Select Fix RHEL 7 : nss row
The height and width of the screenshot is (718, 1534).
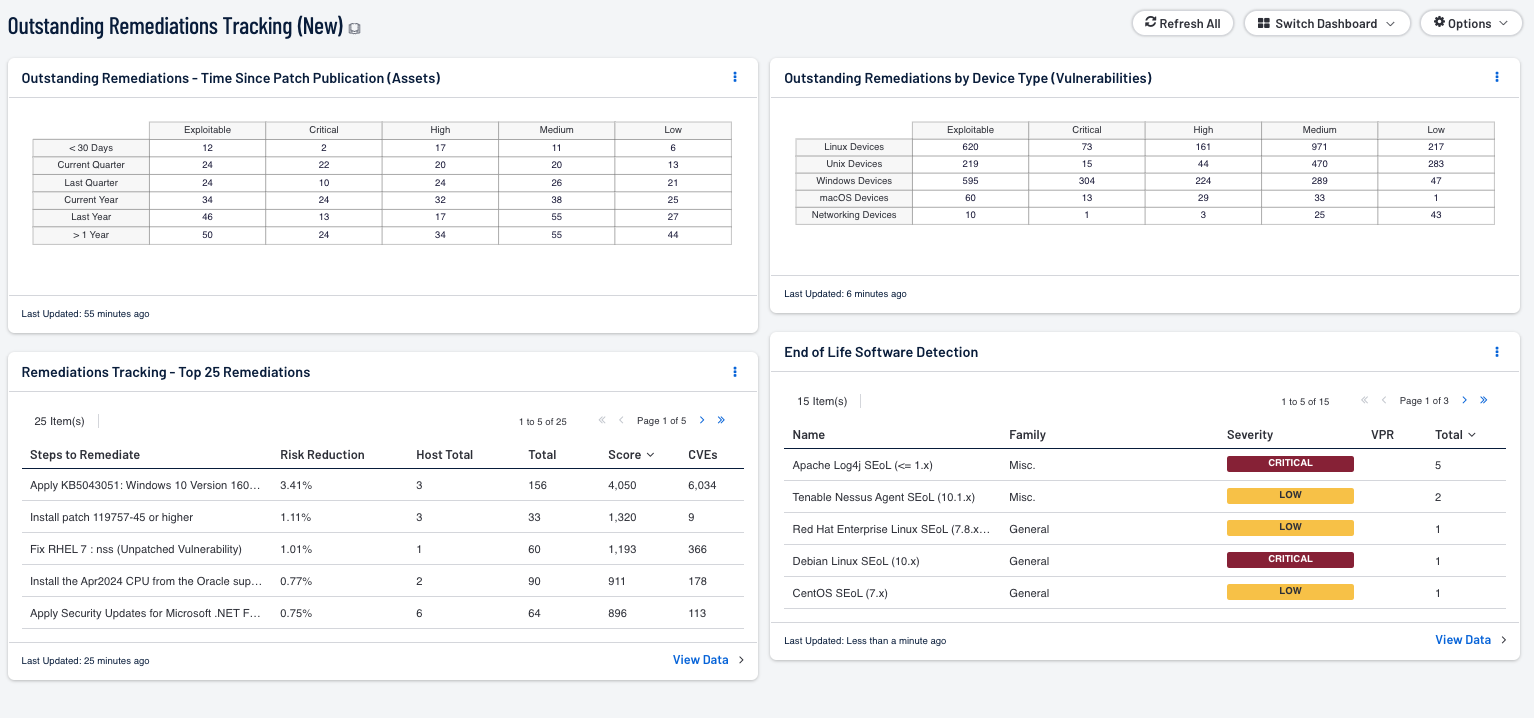(383, 549)
